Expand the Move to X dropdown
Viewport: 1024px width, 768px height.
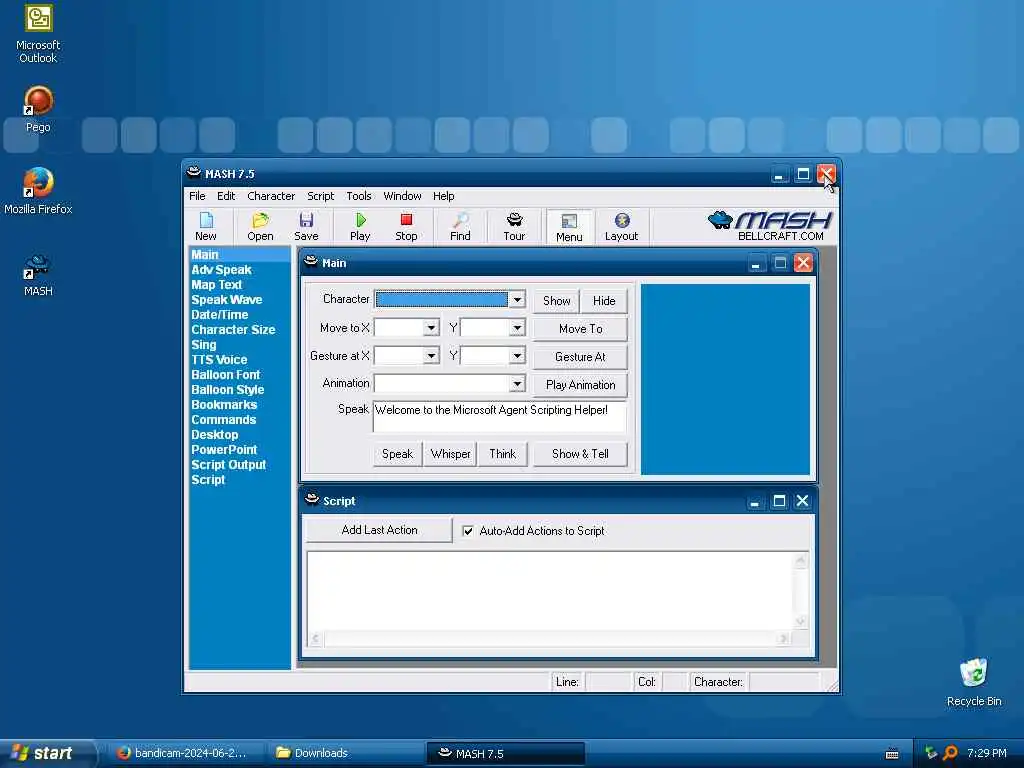coord(431,328)
